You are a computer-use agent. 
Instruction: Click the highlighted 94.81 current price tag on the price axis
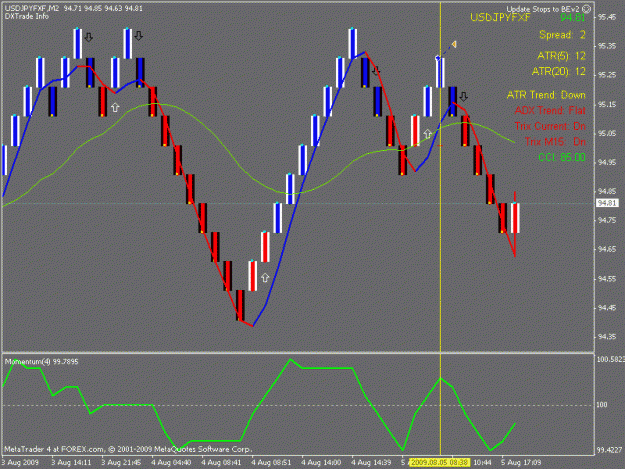pyautogui.click(x=607, y=203)
